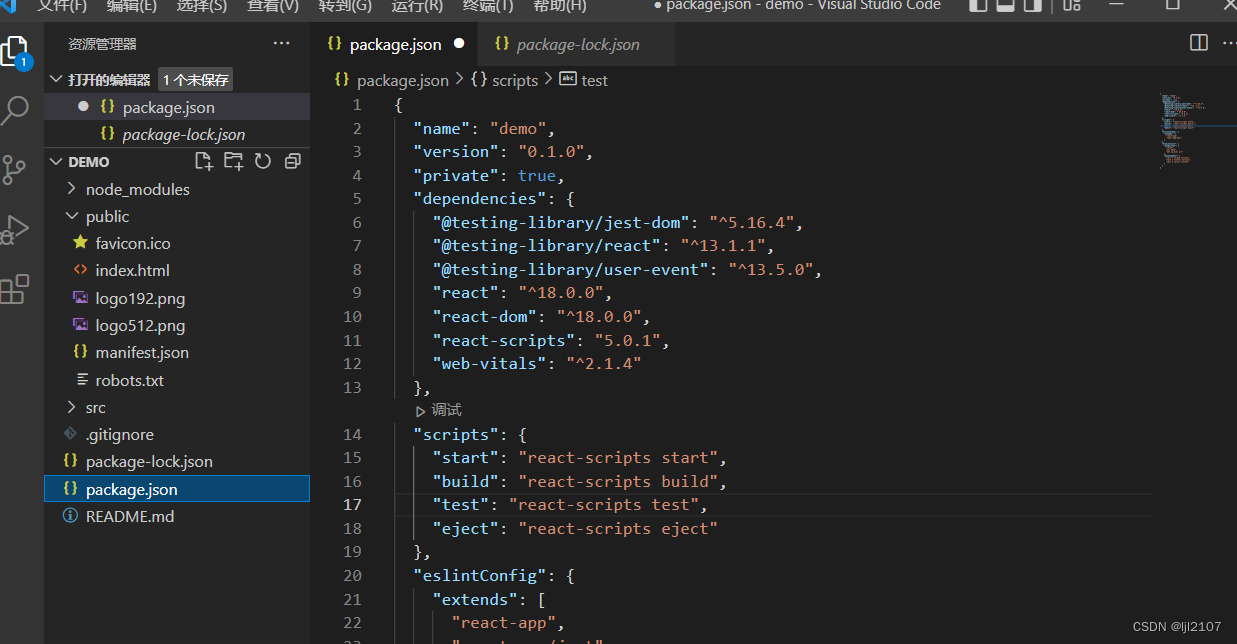Click the 1 个未保存 badge

(196, 80)
